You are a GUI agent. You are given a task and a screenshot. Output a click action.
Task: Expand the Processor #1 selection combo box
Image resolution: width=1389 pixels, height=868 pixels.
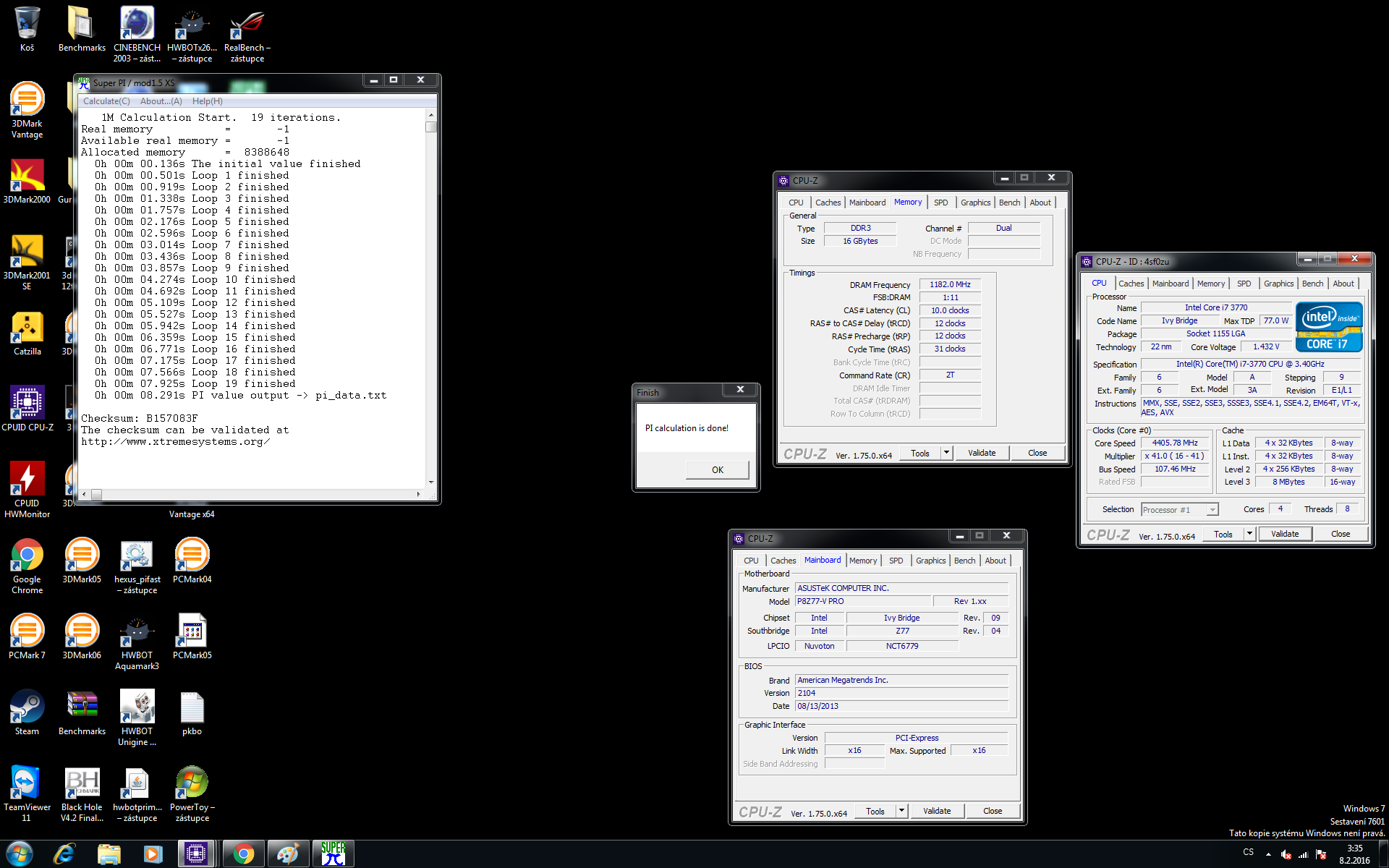(1180, 510)
